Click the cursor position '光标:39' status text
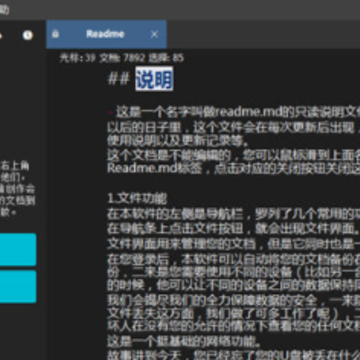 click(77, 58)
